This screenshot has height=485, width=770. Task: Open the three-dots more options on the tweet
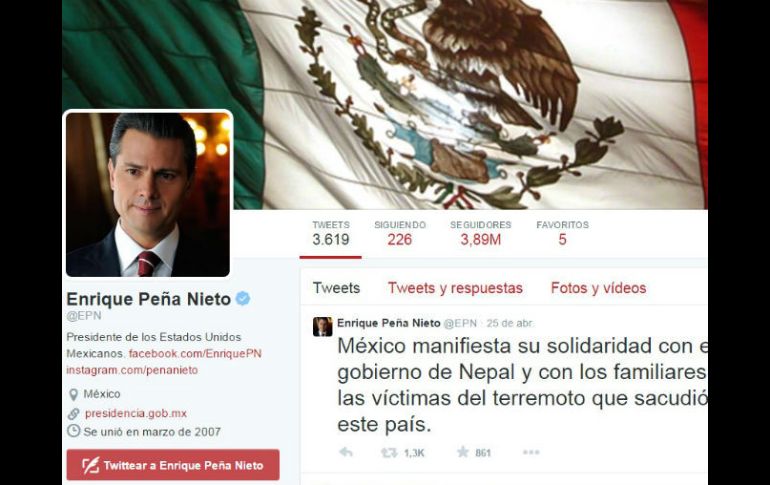pos(531,452)
